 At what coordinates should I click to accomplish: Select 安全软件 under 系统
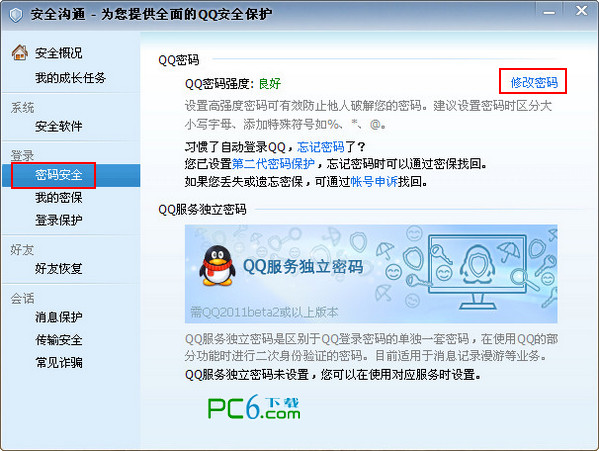pos(58,126)
